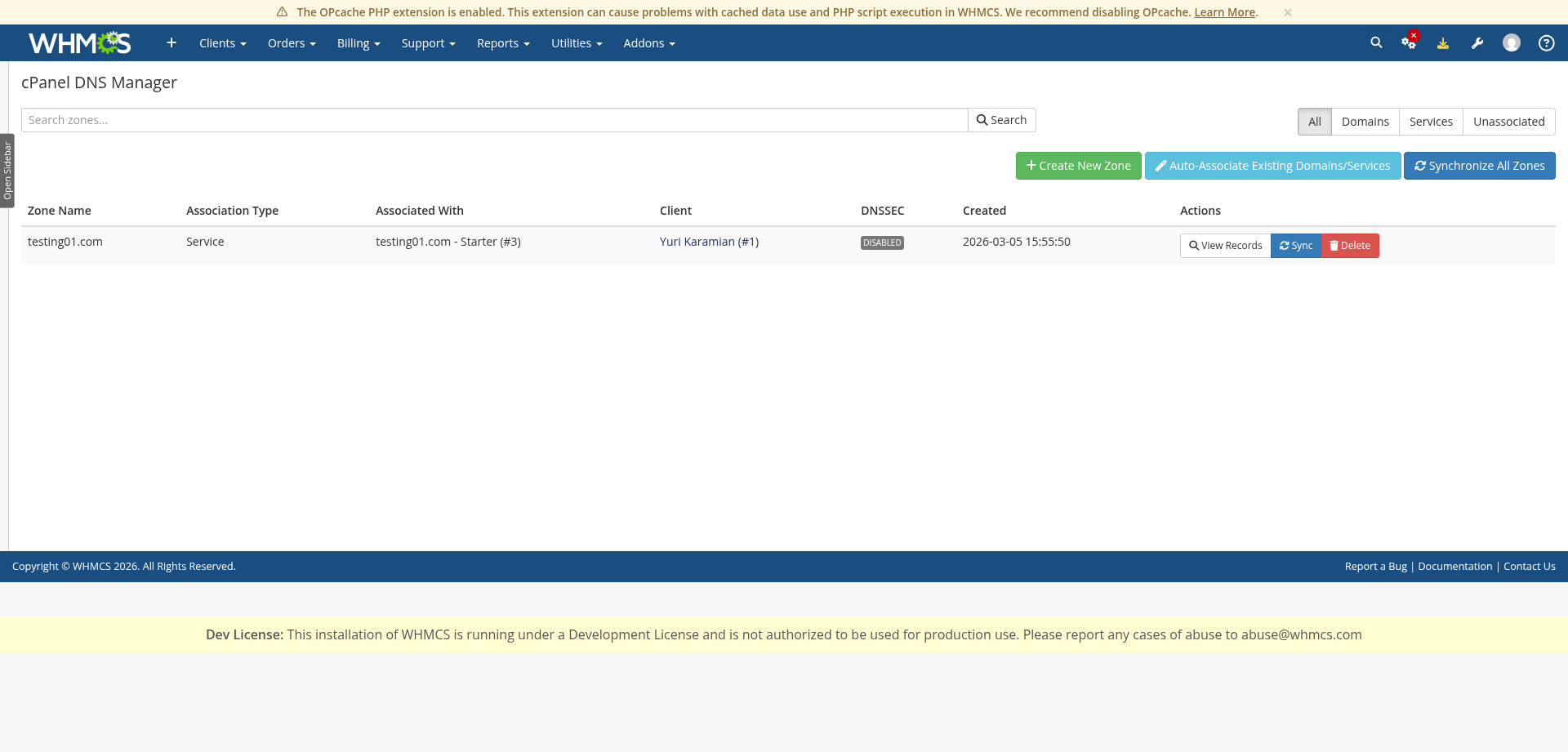This screenshot has height=752, width=1568.
Task: Click the plus quick-add icon
Action: click(x=171, y=42)
